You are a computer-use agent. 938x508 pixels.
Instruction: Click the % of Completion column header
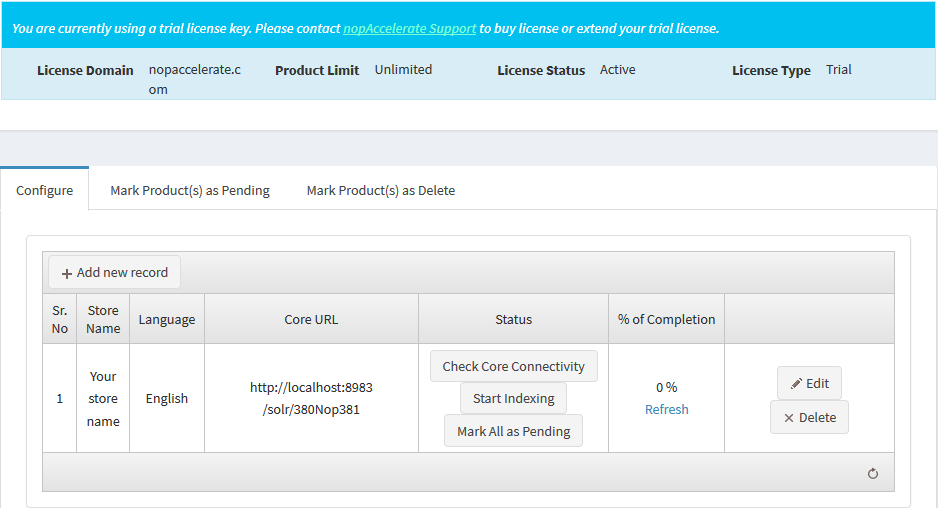point(666,319)
